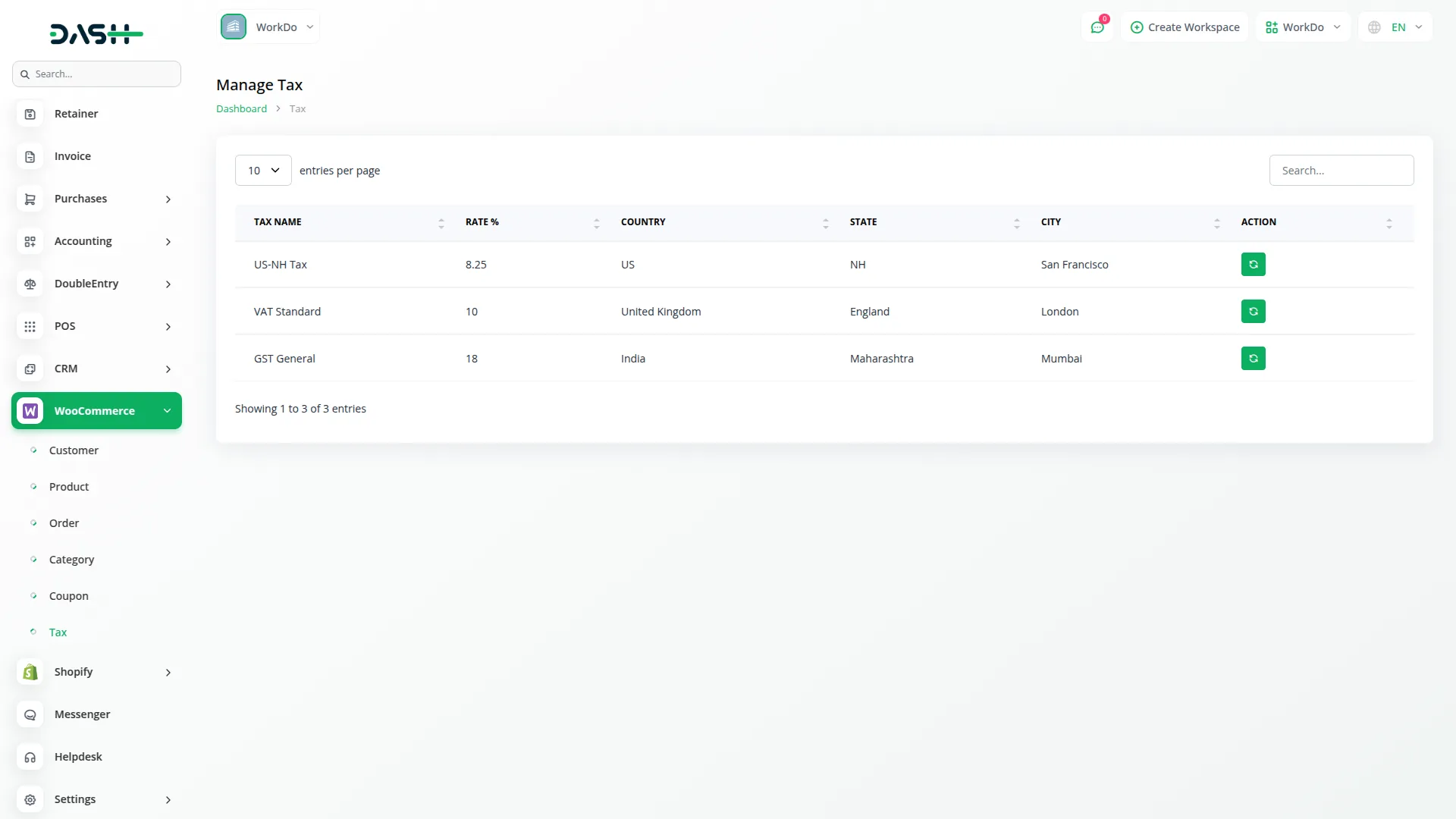The image size is (1456, 819).
Task: Click inside the table Search field
Action: tap(1341, 170)
